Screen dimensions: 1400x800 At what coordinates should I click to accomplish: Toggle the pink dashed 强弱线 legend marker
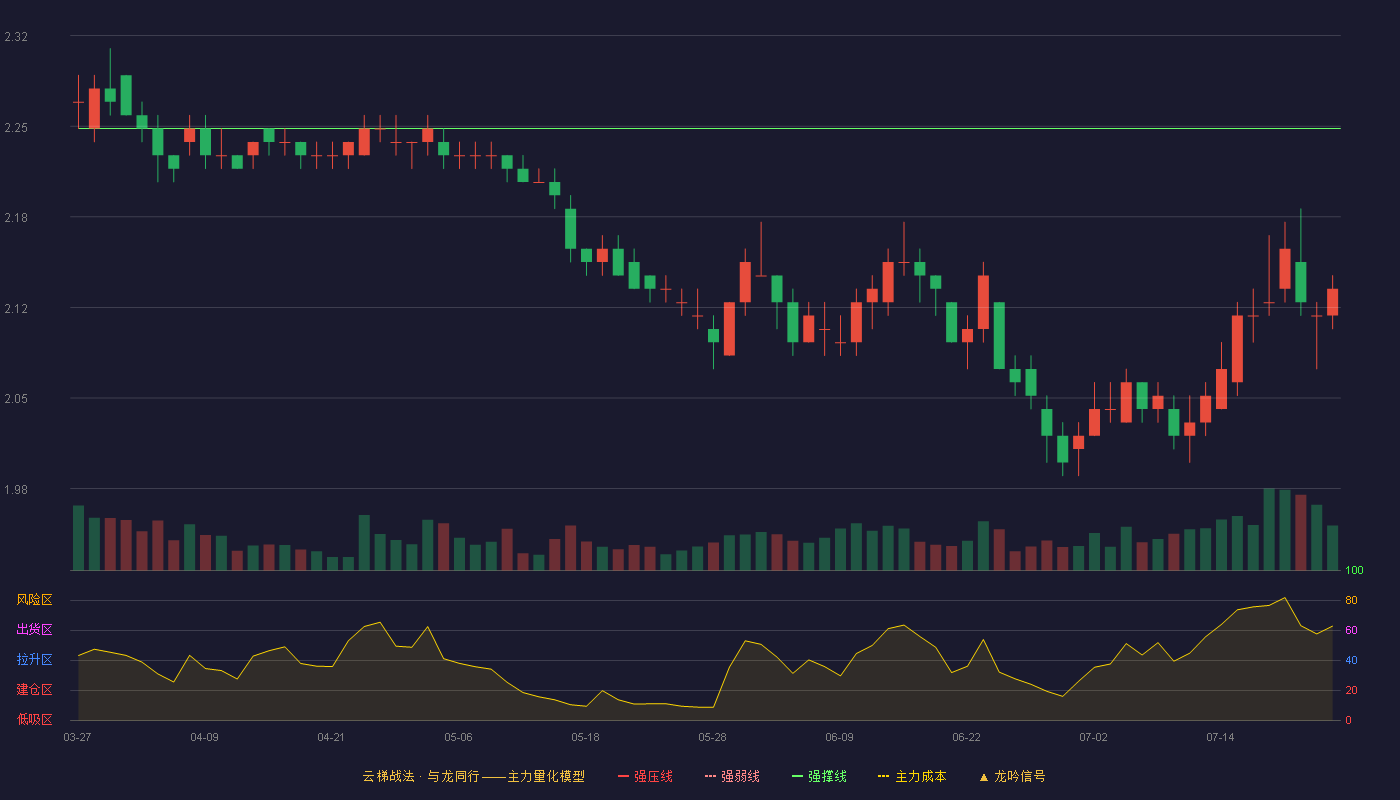[711, 776]
